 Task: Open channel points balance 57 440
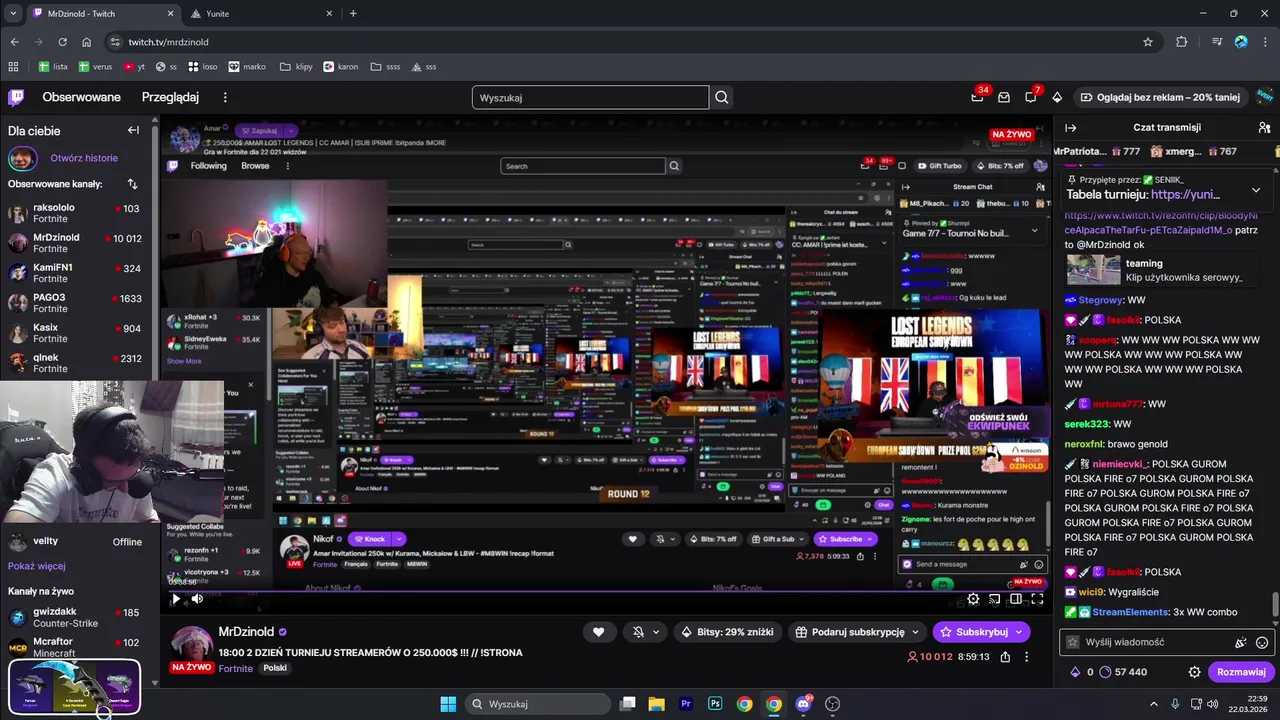point(1122,672)
